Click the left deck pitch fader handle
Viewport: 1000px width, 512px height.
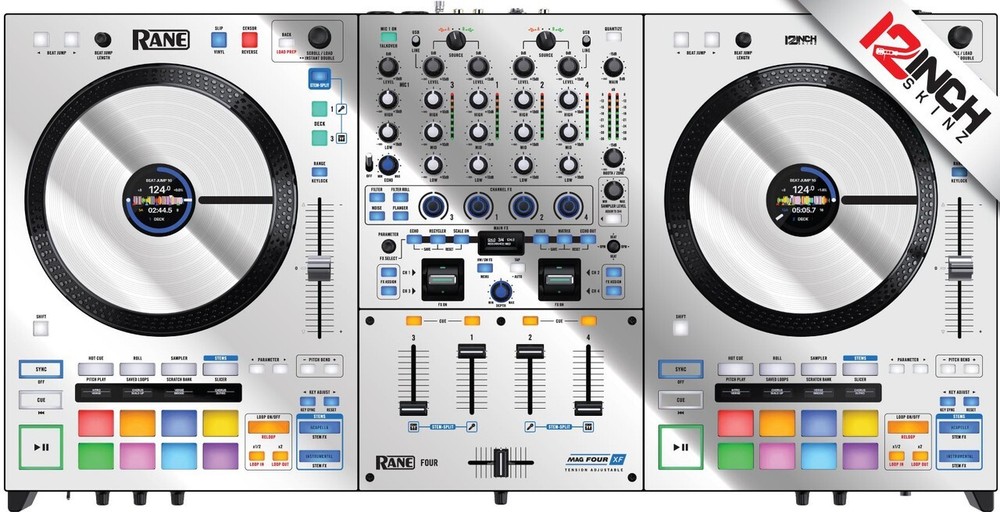pos(320,269)
